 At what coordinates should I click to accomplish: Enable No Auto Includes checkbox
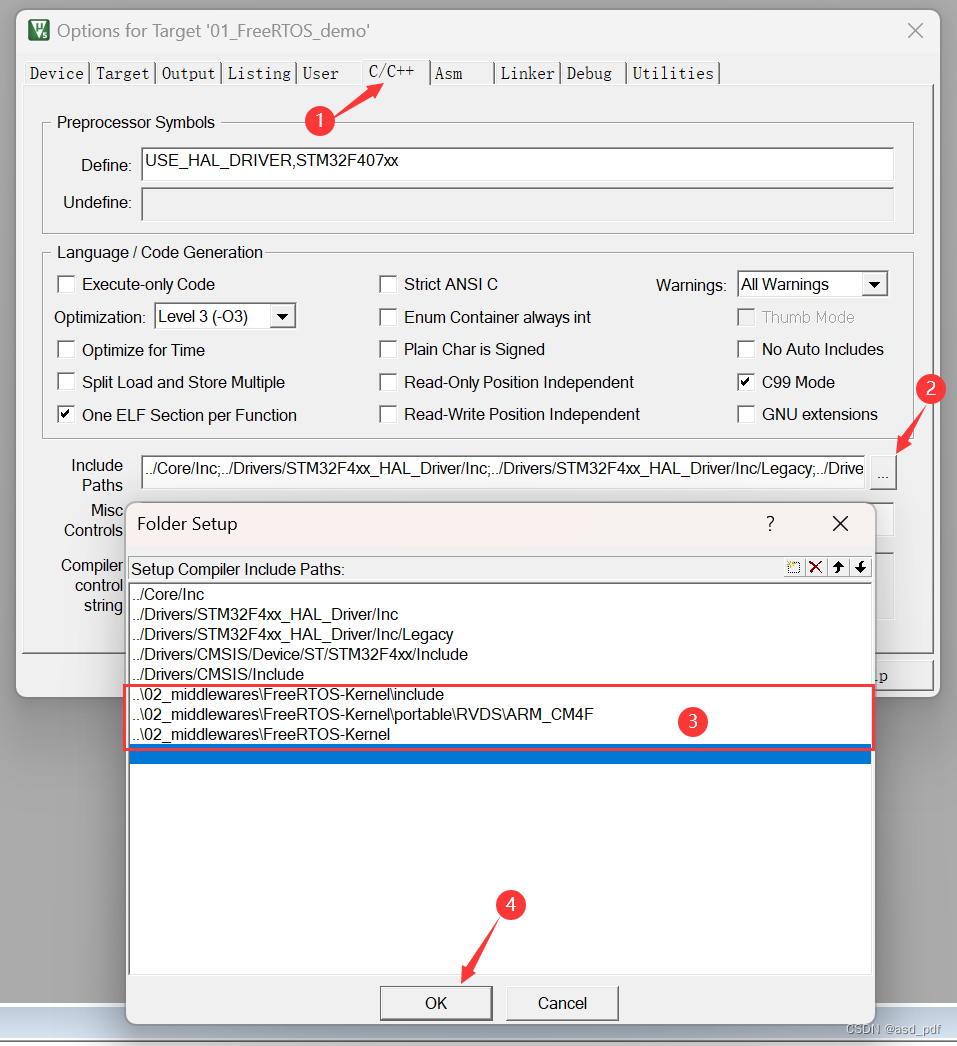pyautogui.click(x=746, y=349)
